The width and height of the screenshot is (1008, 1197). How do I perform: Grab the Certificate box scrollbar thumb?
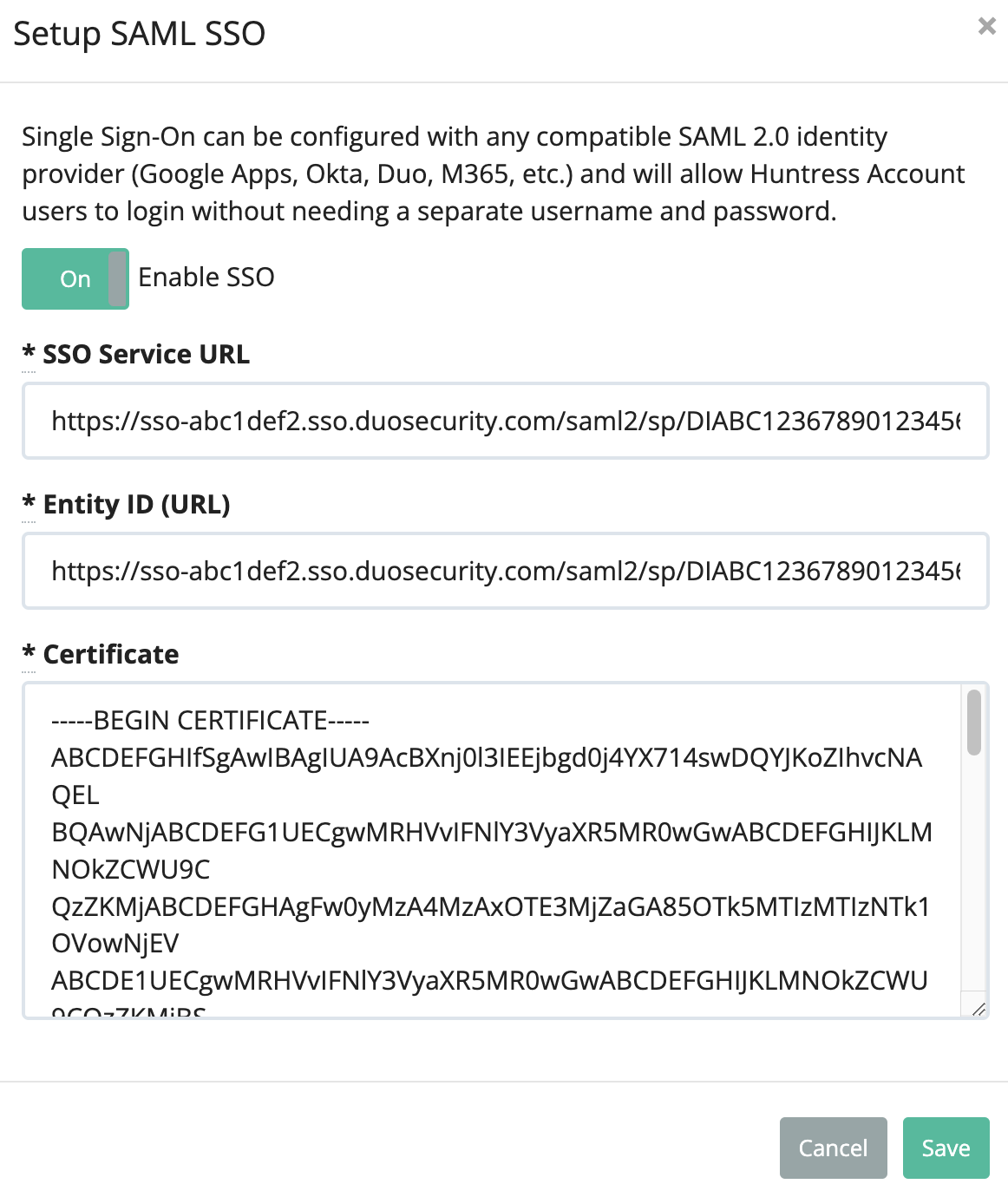click(x=974, y=723)
